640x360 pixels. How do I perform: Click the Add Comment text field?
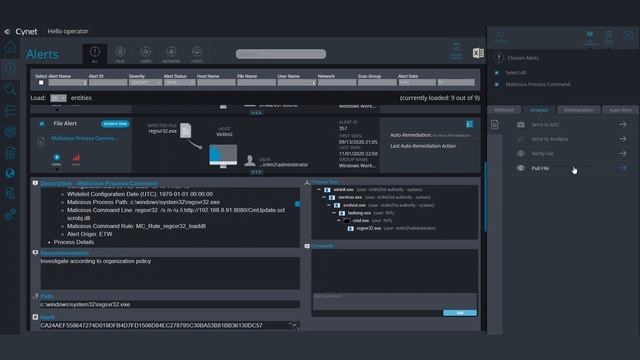click(x=394, y=301)
